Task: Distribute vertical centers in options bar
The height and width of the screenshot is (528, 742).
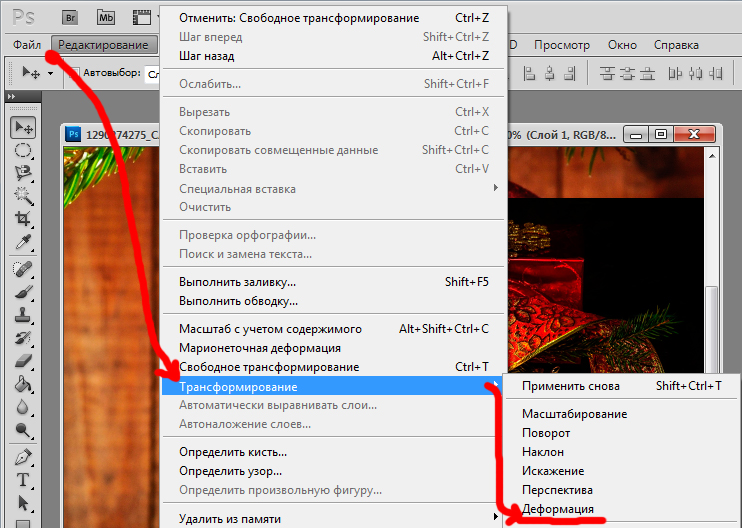Action: coord(627,73)
